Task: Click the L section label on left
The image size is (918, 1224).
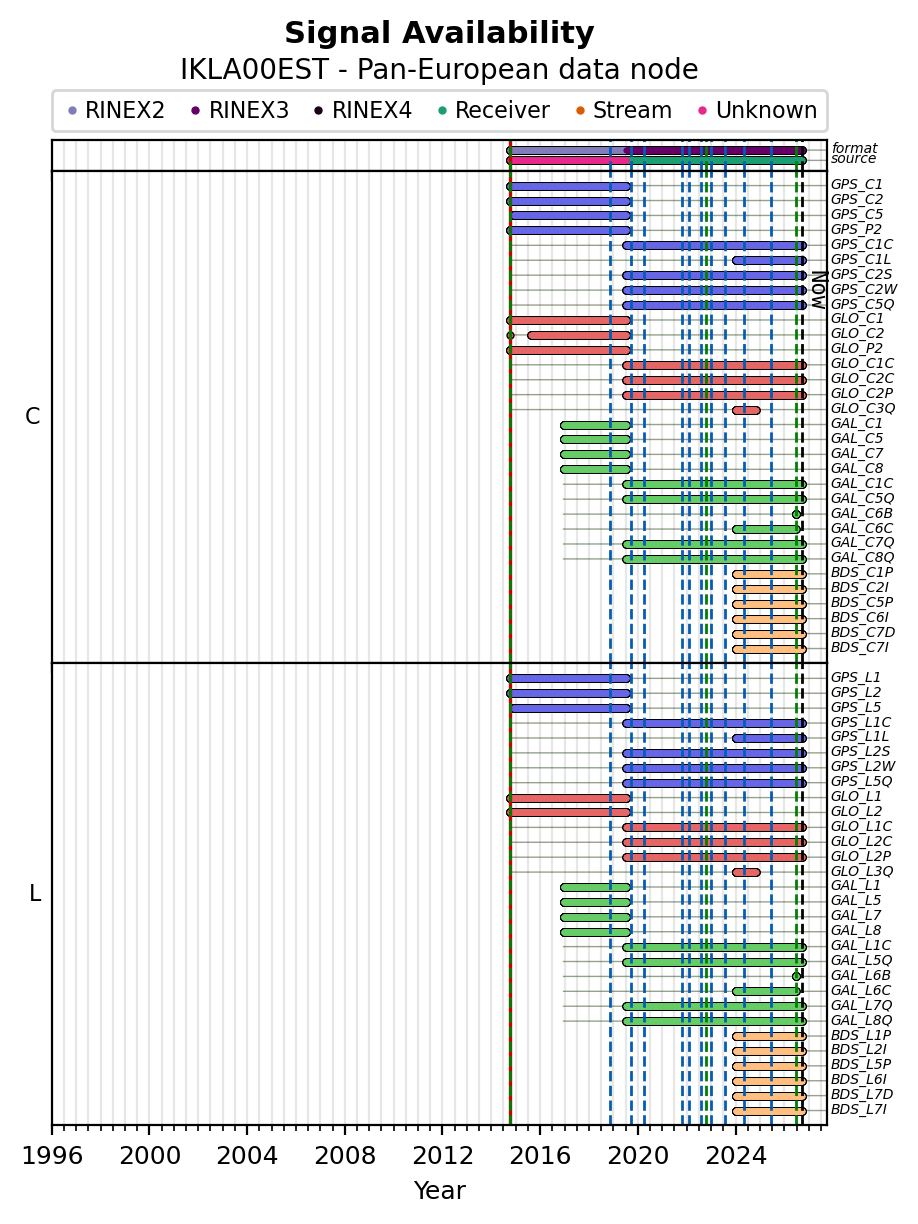Action: point(35,894)
